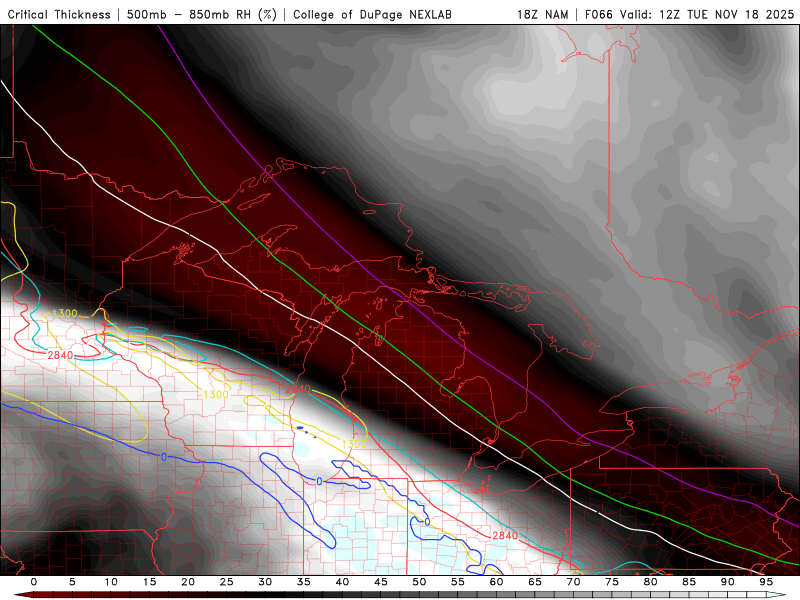Click the color bar's '50' tick label
This screenshot has height=600, width=800.
pos(419,582)
